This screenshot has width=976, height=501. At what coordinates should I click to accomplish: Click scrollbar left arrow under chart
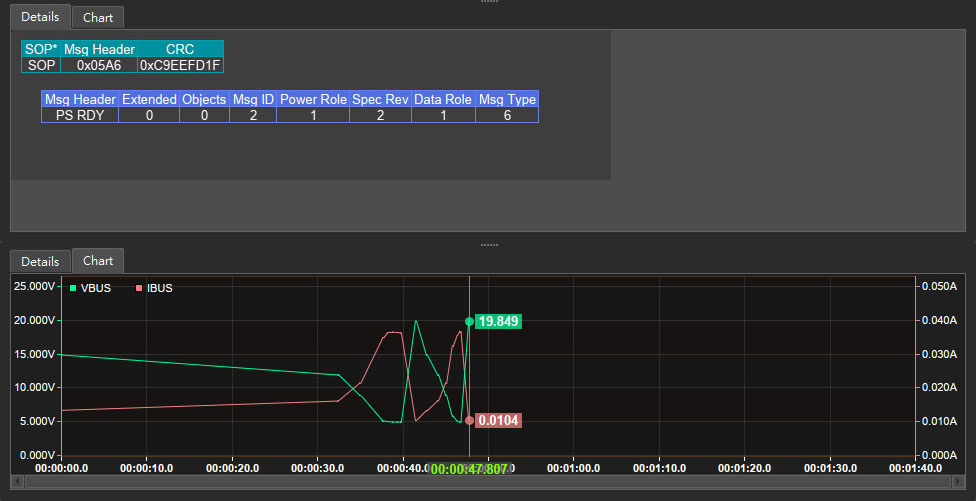point(16,481)
